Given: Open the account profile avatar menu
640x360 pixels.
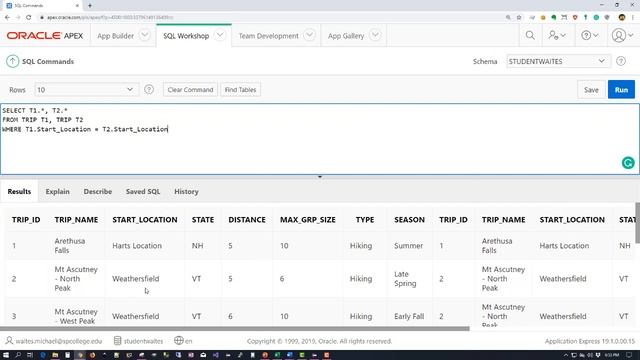Looking at the screenshot, I should (x=622, y=36).
